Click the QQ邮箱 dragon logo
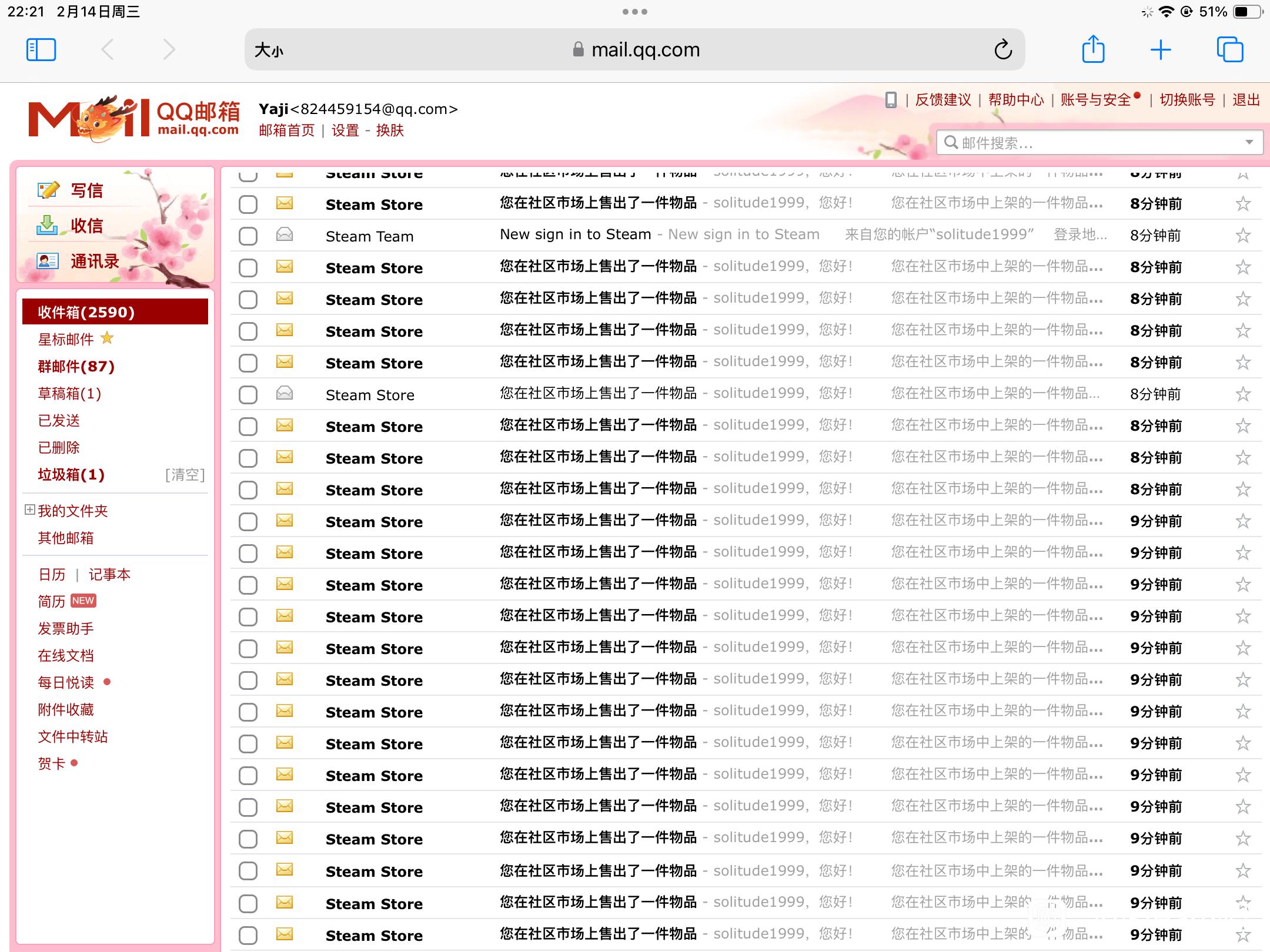The width and height of the screenshot is (1270, 952). click(134, 119)
